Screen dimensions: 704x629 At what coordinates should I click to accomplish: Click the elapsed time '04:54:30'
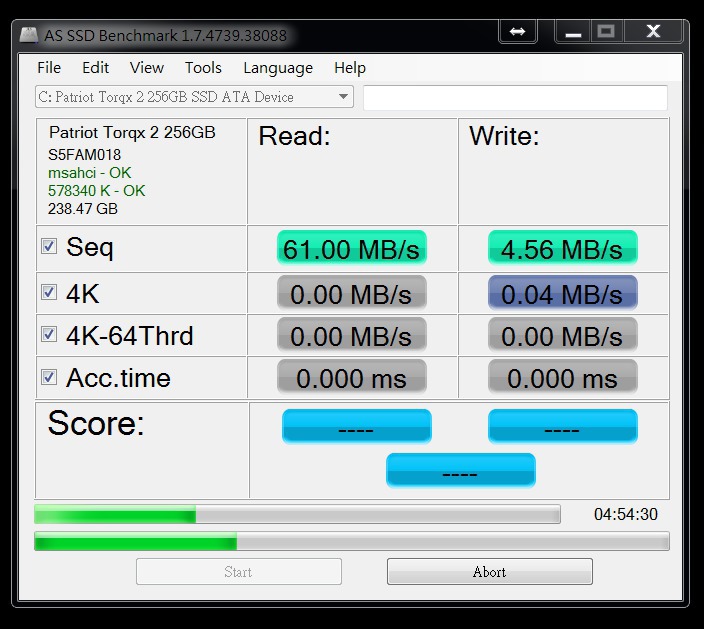pos(625,514)
